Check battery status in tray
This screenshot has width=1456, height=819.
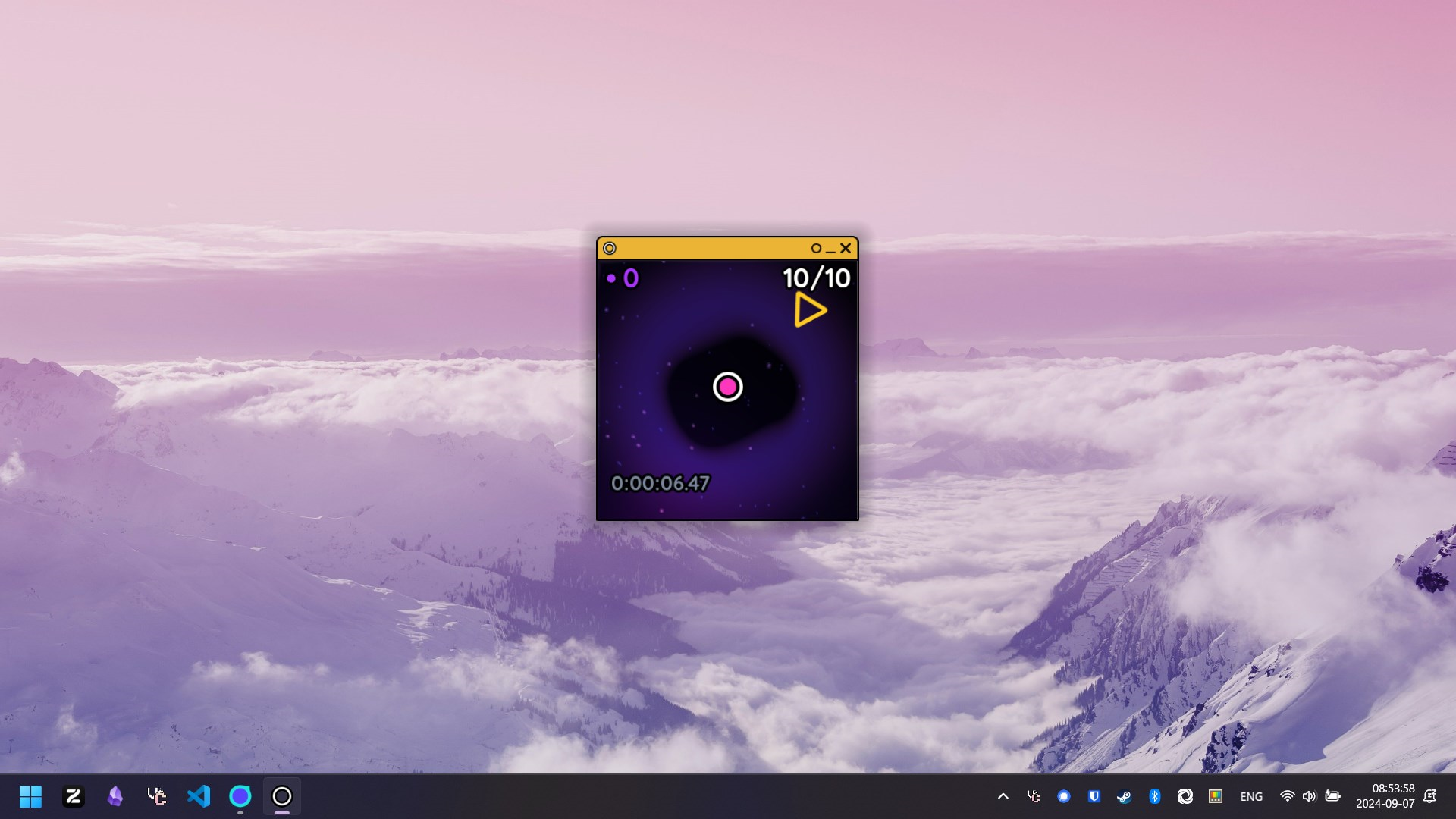(1332, 796)
